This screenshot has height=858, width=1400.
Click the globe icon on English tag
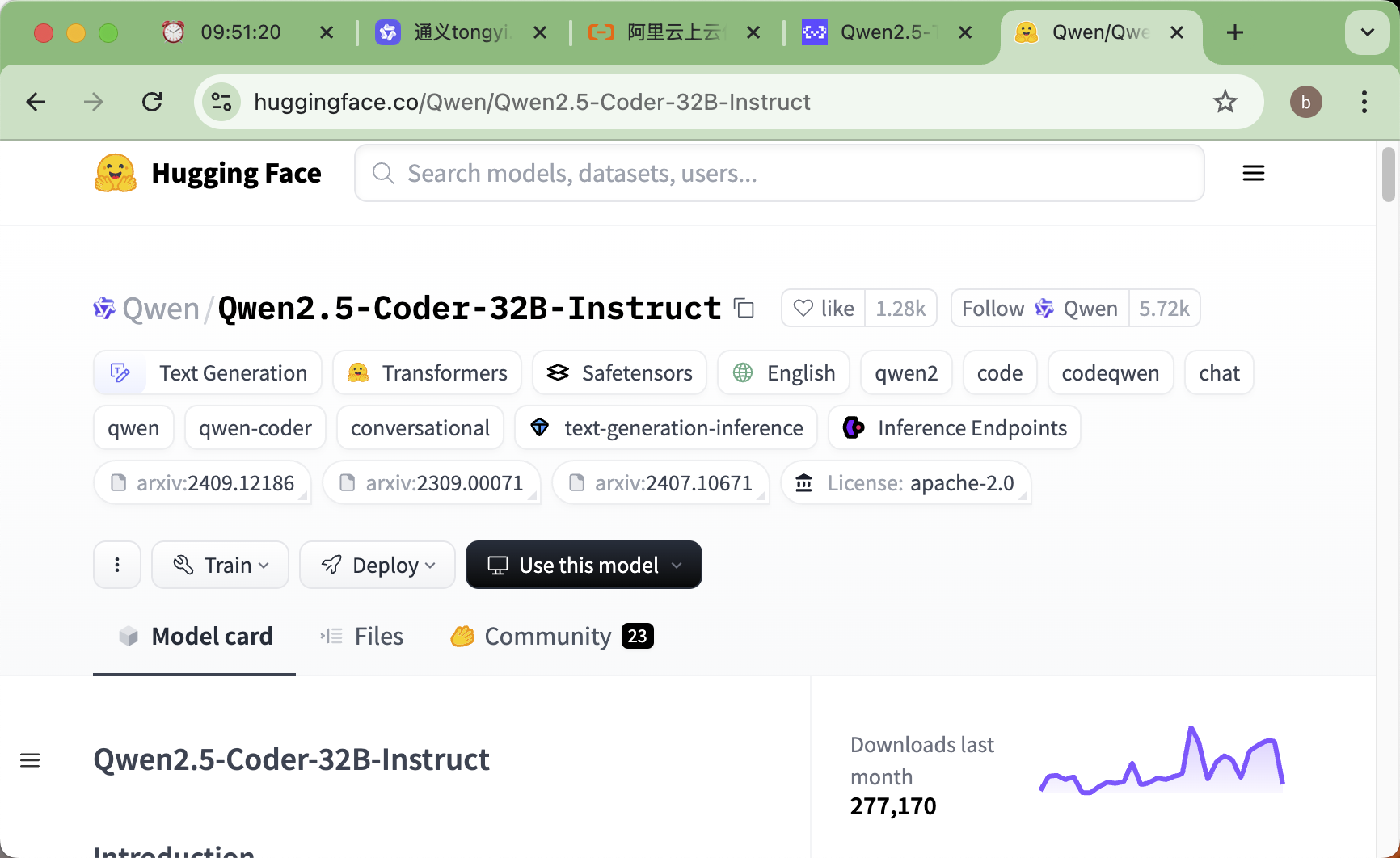741,372
